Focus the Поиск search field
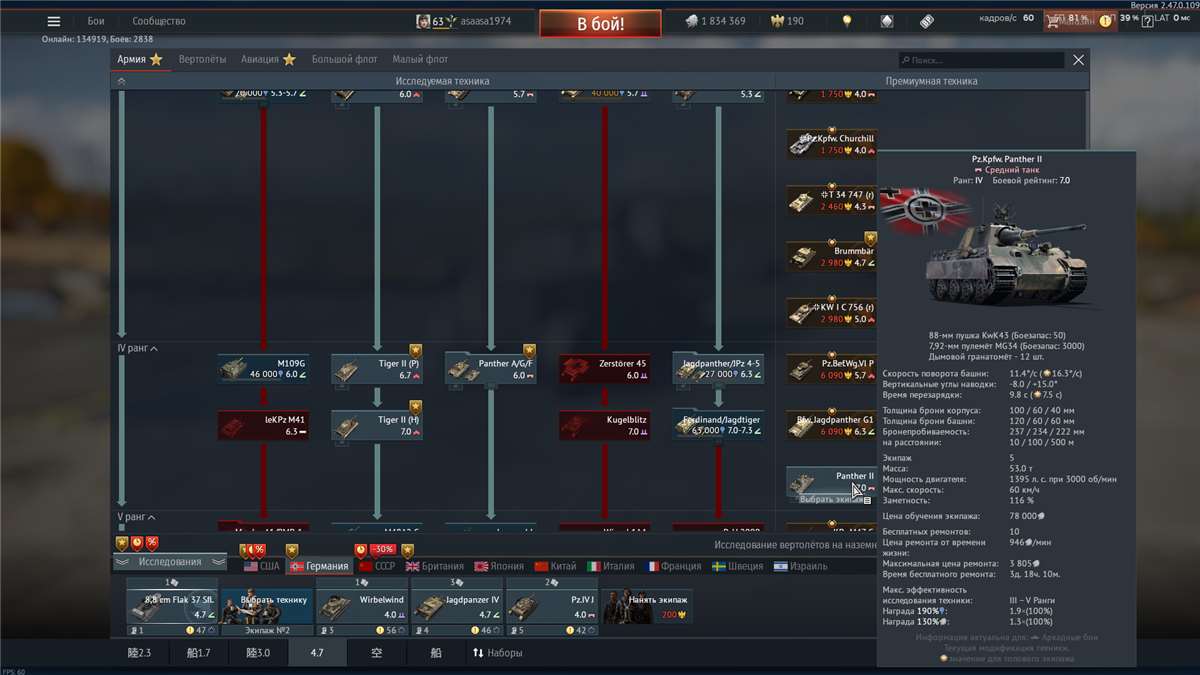The height and width of the screenshot is (675, 1200). click(980, 60)
